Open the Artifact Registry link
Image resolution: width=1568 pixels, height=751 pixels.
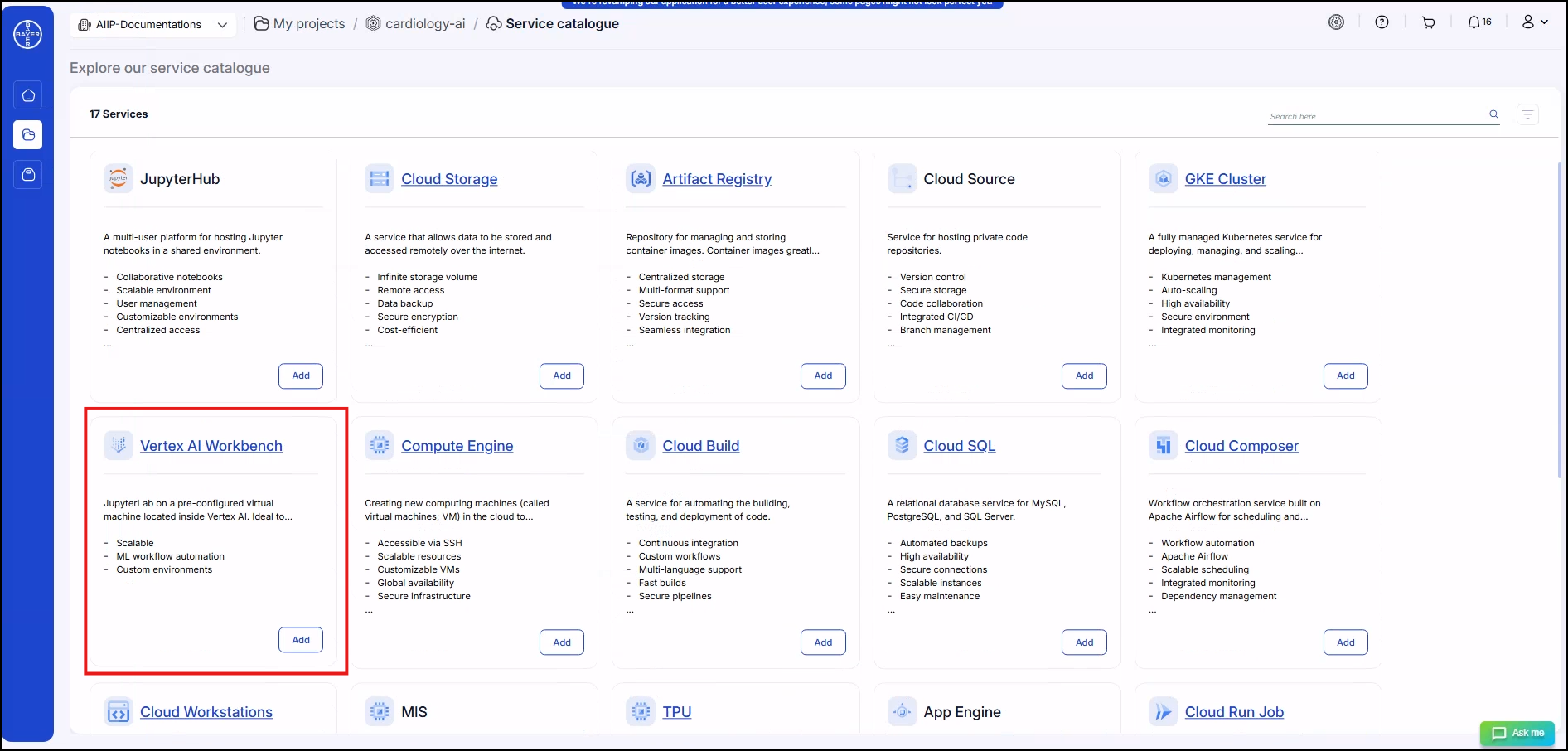click(717, 179)
